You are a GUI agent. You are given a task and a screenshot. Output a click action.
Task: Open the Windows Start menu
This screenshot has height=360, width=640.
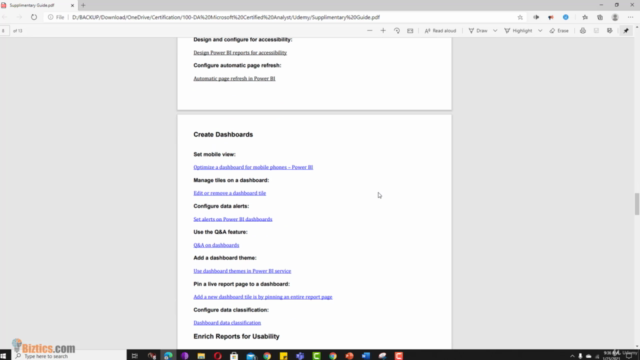click(4, 356)
